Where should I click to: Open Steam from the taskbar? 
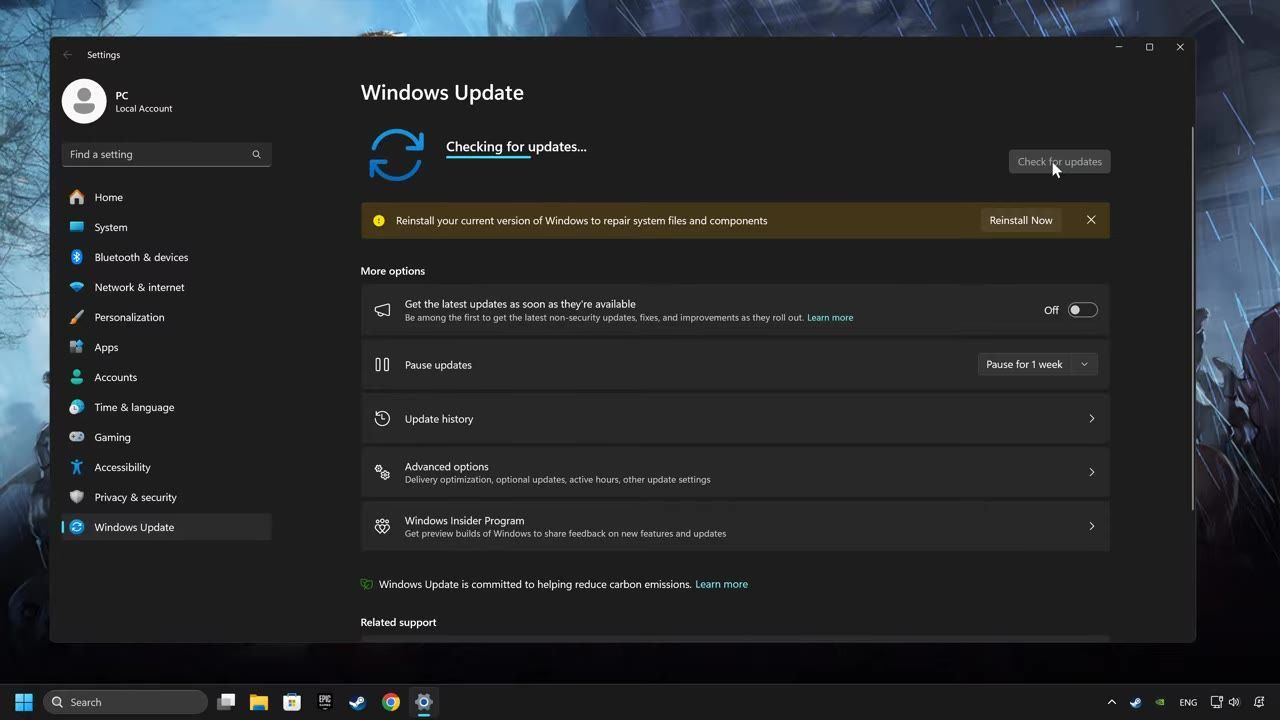coord(357,702)
